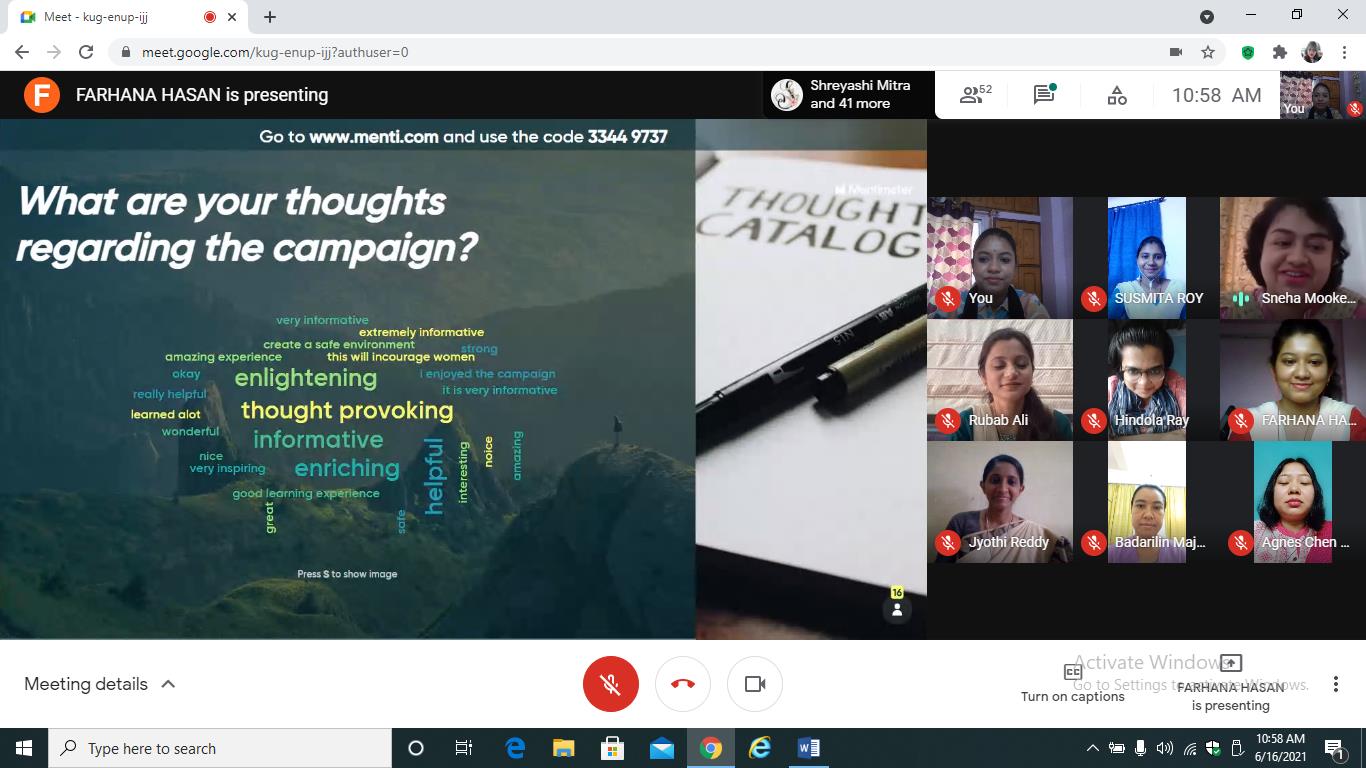Open the Meet activities icon
This screenshot has height=768, width=1366.
click(x=1117, y=95)
